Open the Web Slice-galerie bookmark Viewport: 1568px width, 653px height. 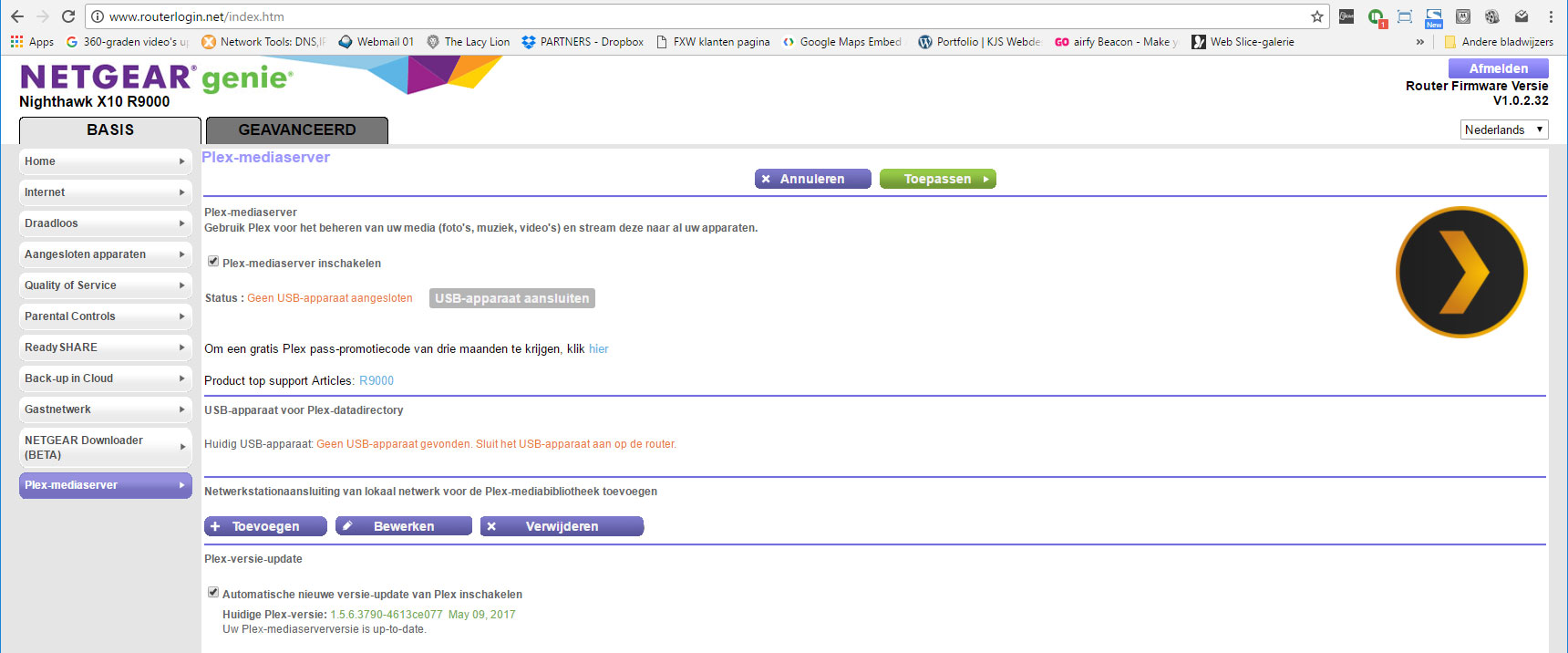point(1243,42)
